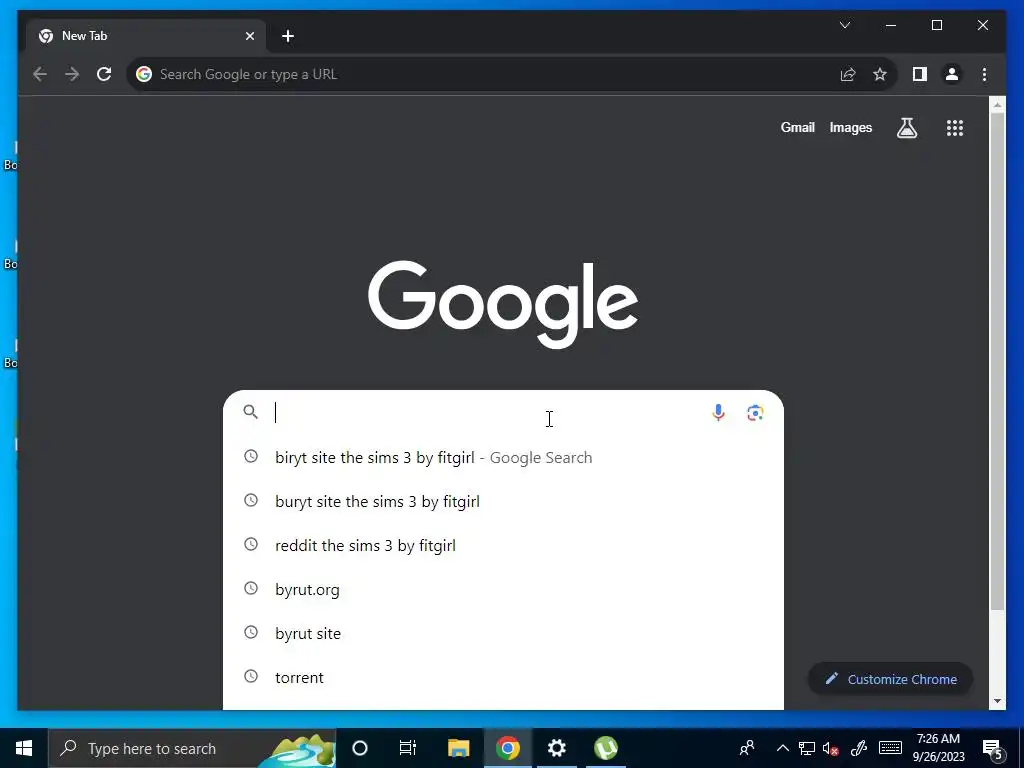The image size is (1024, 768).
Task: Click the browser back arrow
Action: pyautogui.click(x=40, y=74)
